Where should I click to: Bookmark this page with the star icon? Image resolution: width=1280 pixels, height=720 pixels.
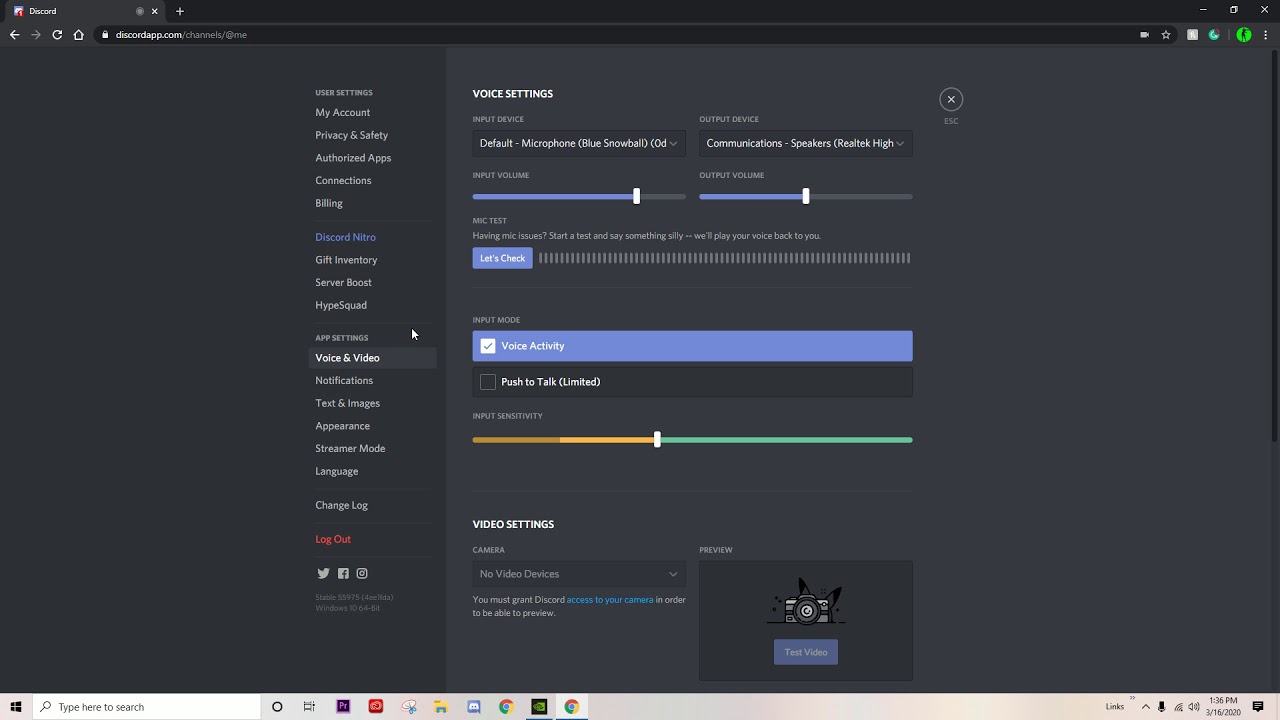(x=1166, y=34)
